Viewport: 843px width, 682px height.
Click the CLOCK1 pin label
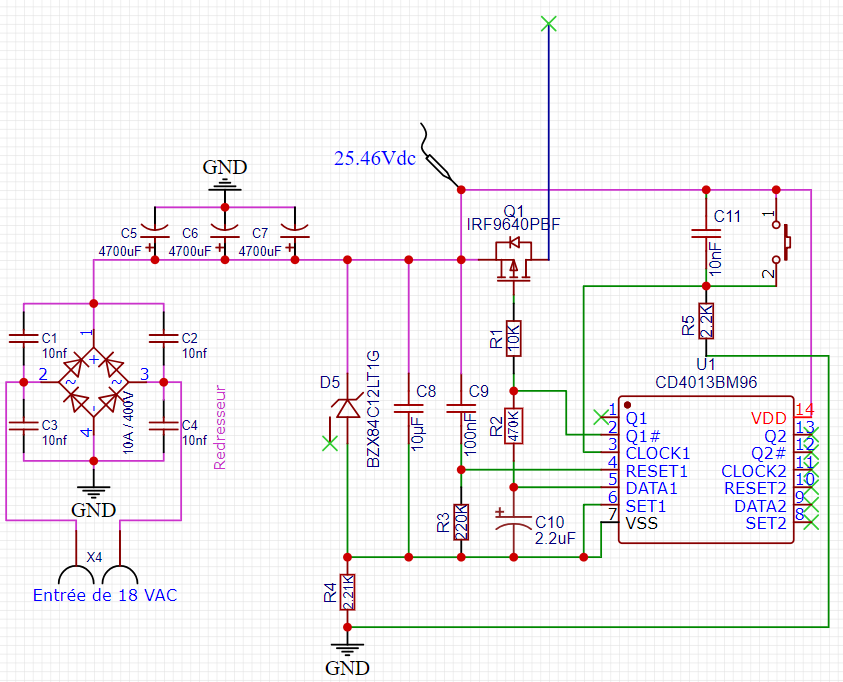[658, 453]
